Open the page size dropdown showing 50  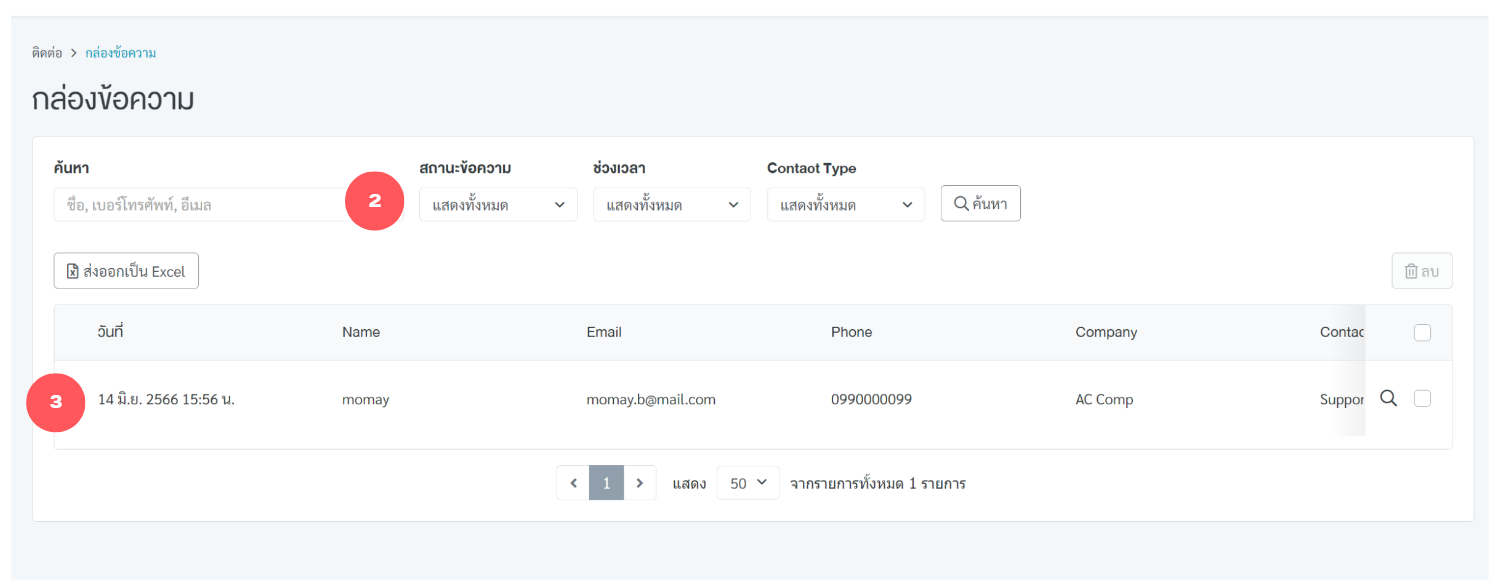(x=747, y=482)
